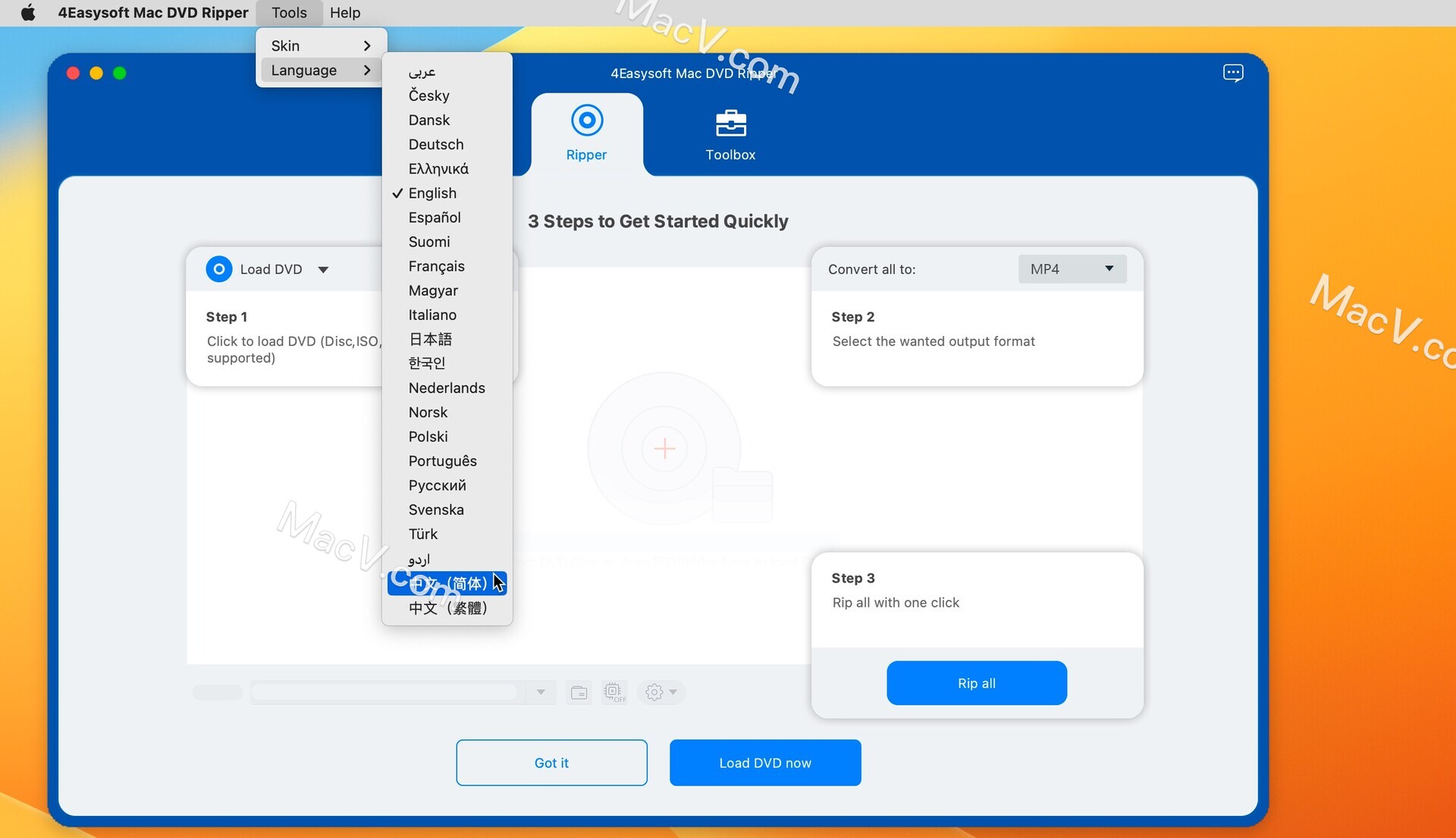Select highlighted Simplified Chinese option
The width and height of the screenshot is (1456, 838).
(x=447, y=583)
